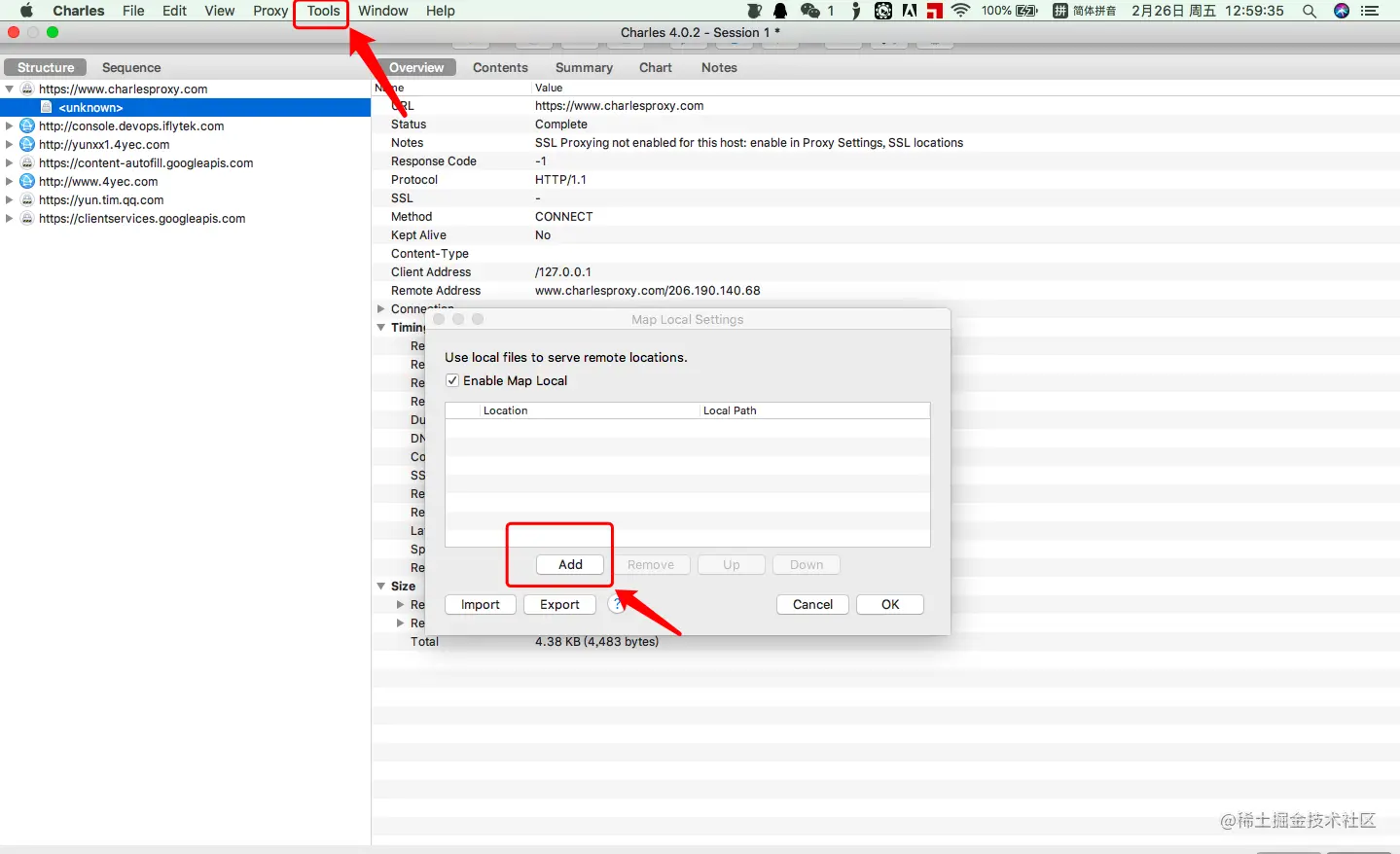Click the lock icon for yun.tim.qq.com

coord(27,199)
